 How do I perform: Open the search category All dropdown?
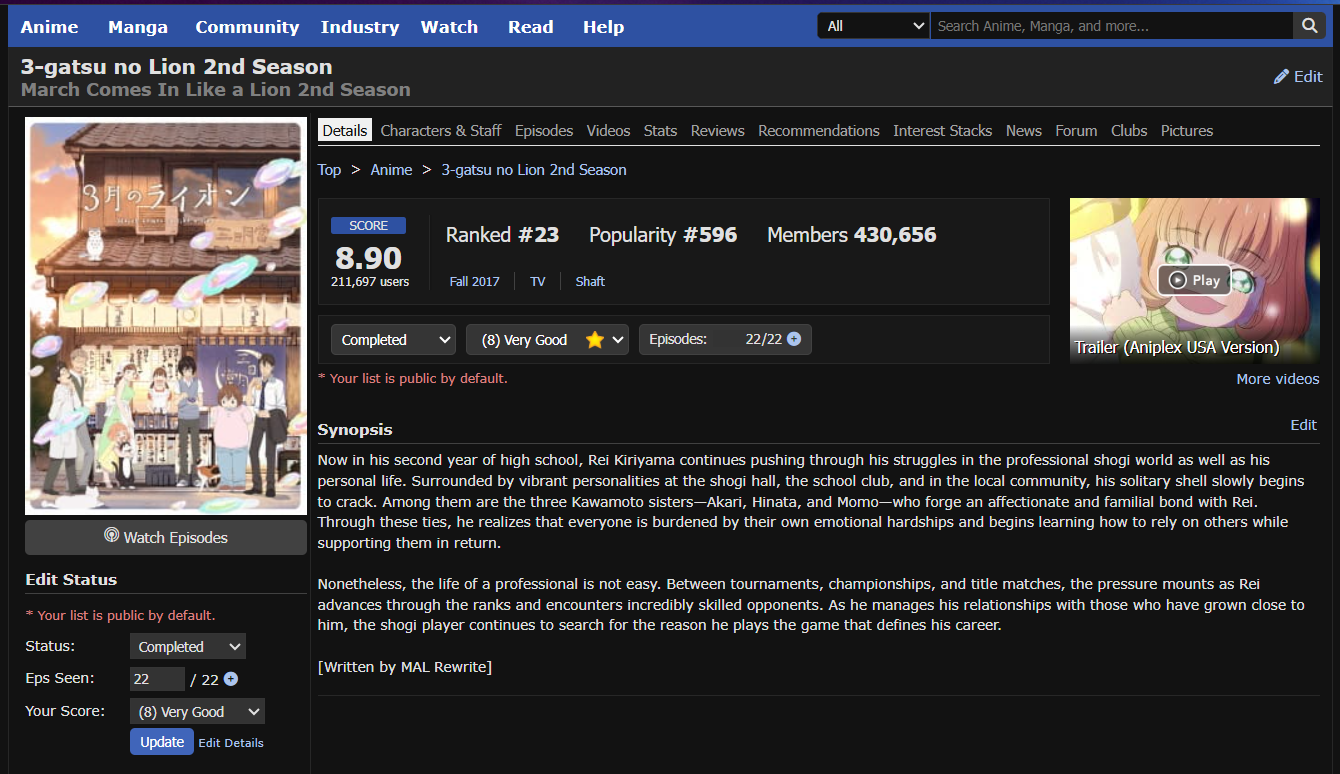[873, 26]
